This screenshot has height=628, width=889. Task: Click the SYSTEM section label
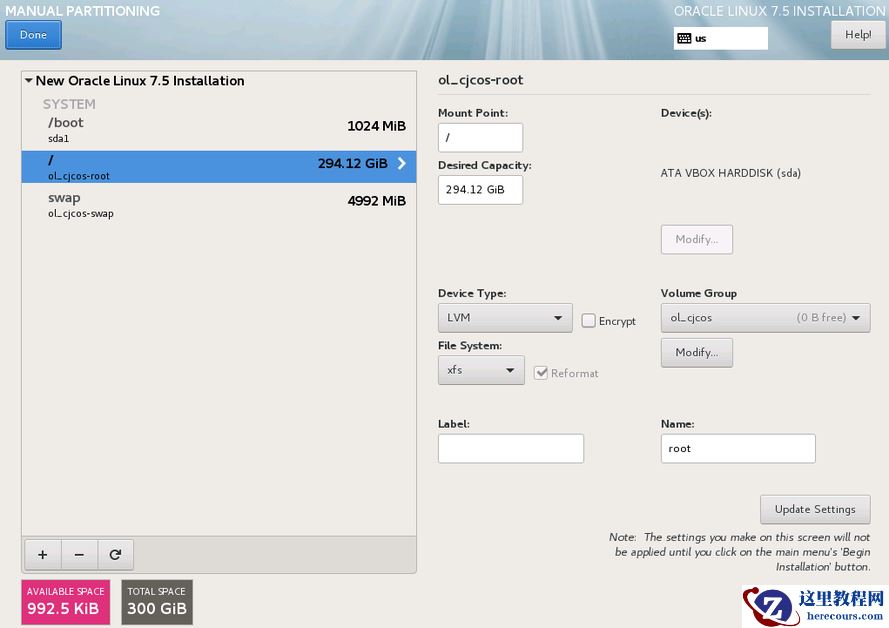[x=69, y=104]
